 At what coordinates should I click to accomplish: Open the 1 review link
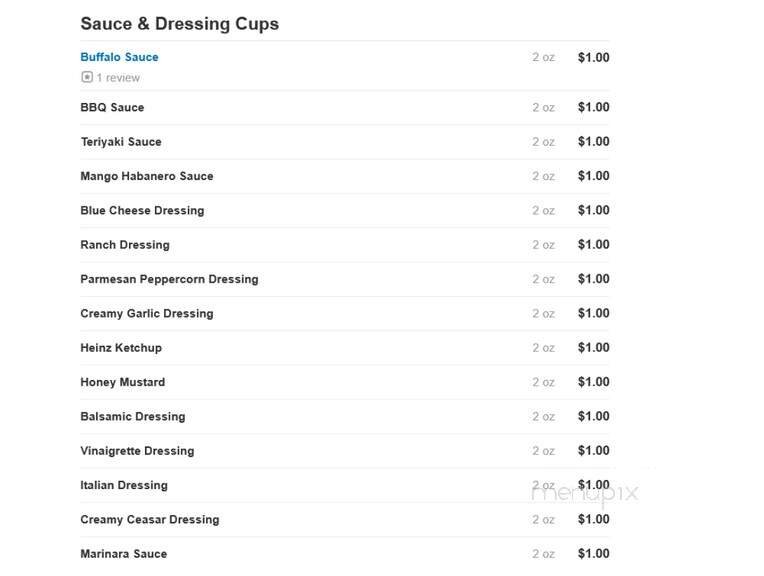point(118,78)
